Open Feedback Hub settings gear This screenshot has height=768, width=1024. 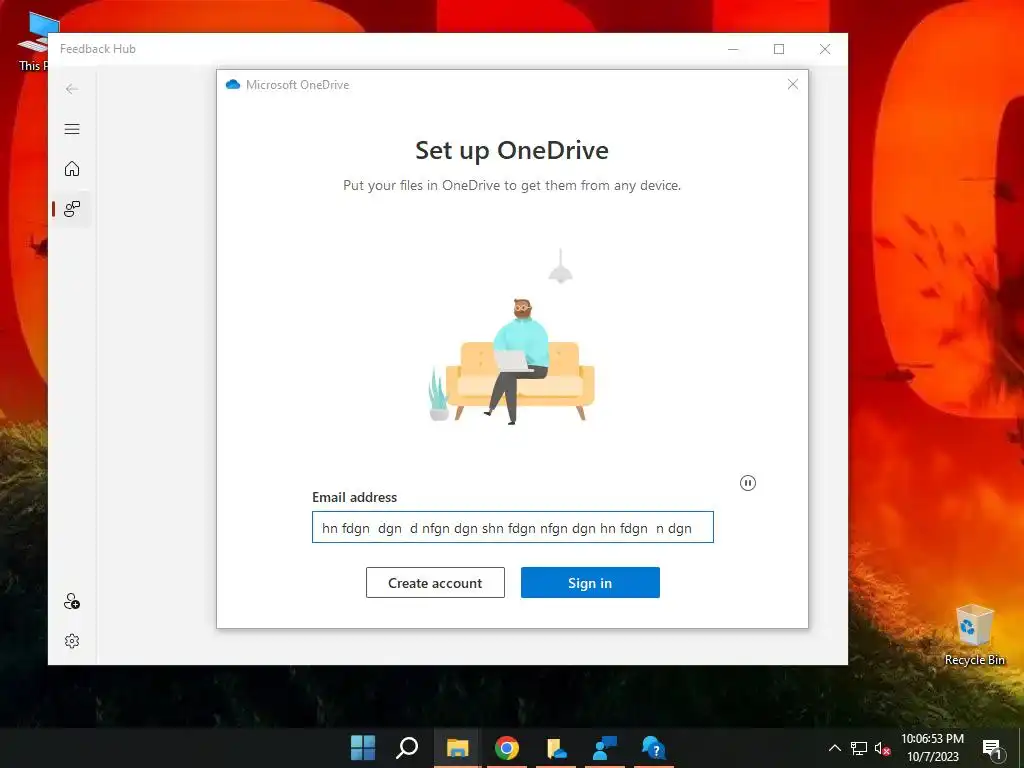[72, 641]
